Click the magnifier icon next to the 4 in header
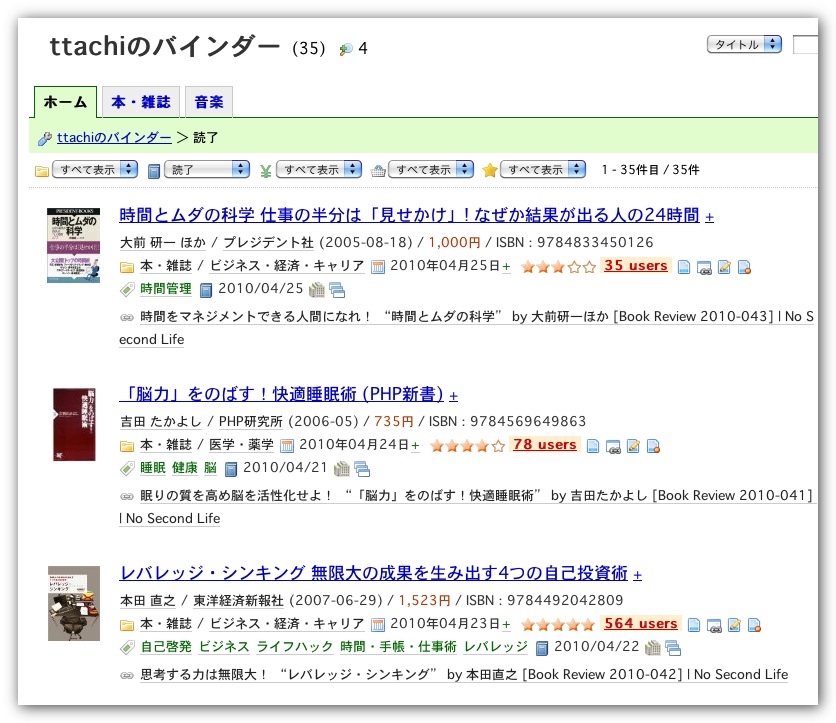This screenshot has height=723, width=836. click(x=346, y=48)
